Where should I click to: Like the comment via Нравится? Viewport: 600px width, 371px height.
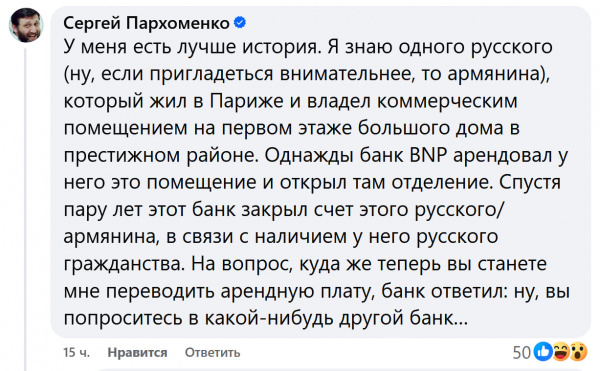[137, 352]
